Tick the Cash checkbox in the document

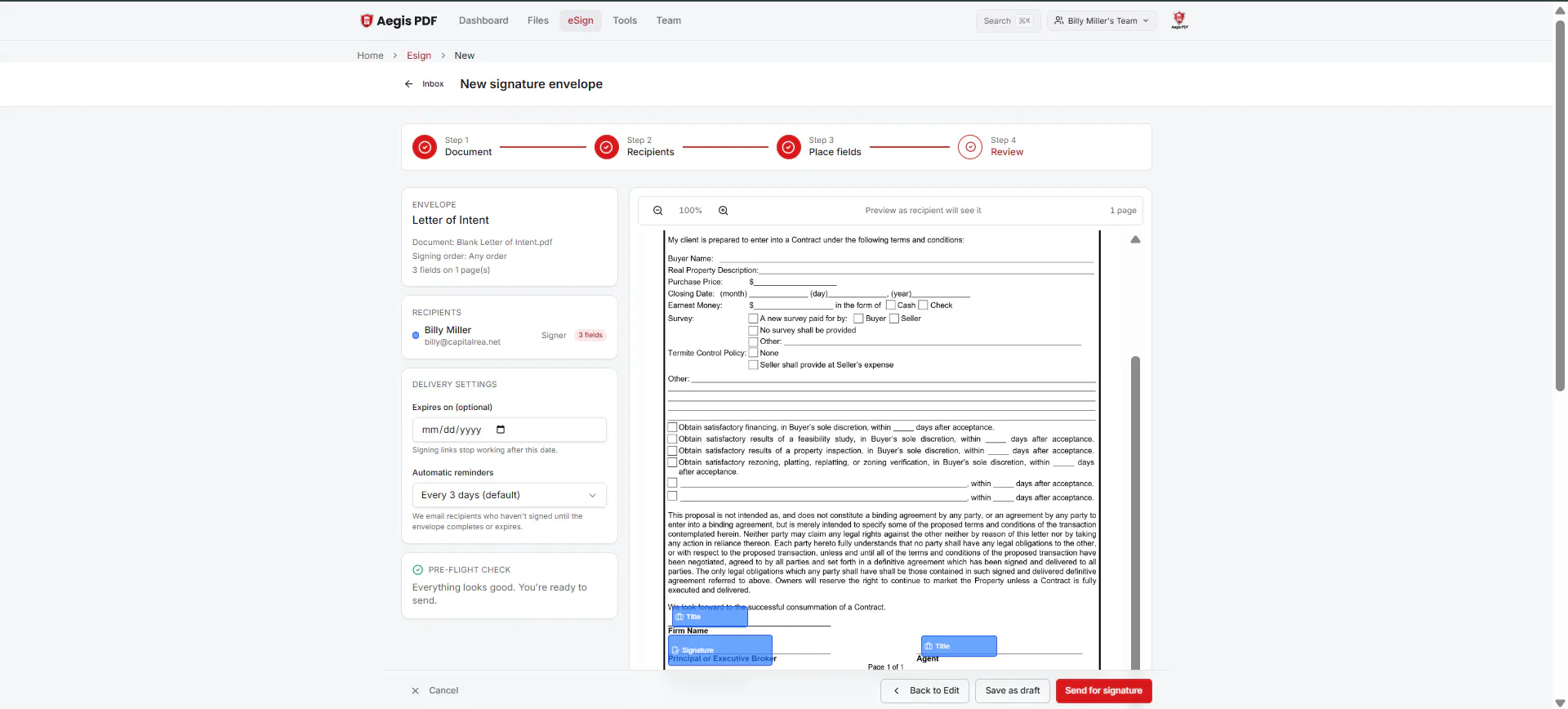coord(891,305)
